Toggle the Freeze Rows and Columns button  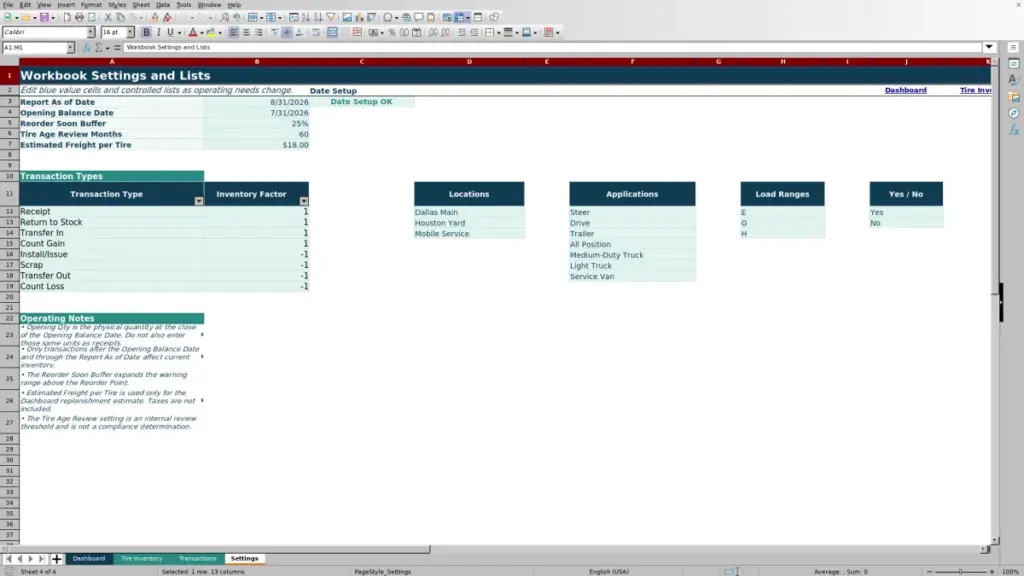pos(460,18)
